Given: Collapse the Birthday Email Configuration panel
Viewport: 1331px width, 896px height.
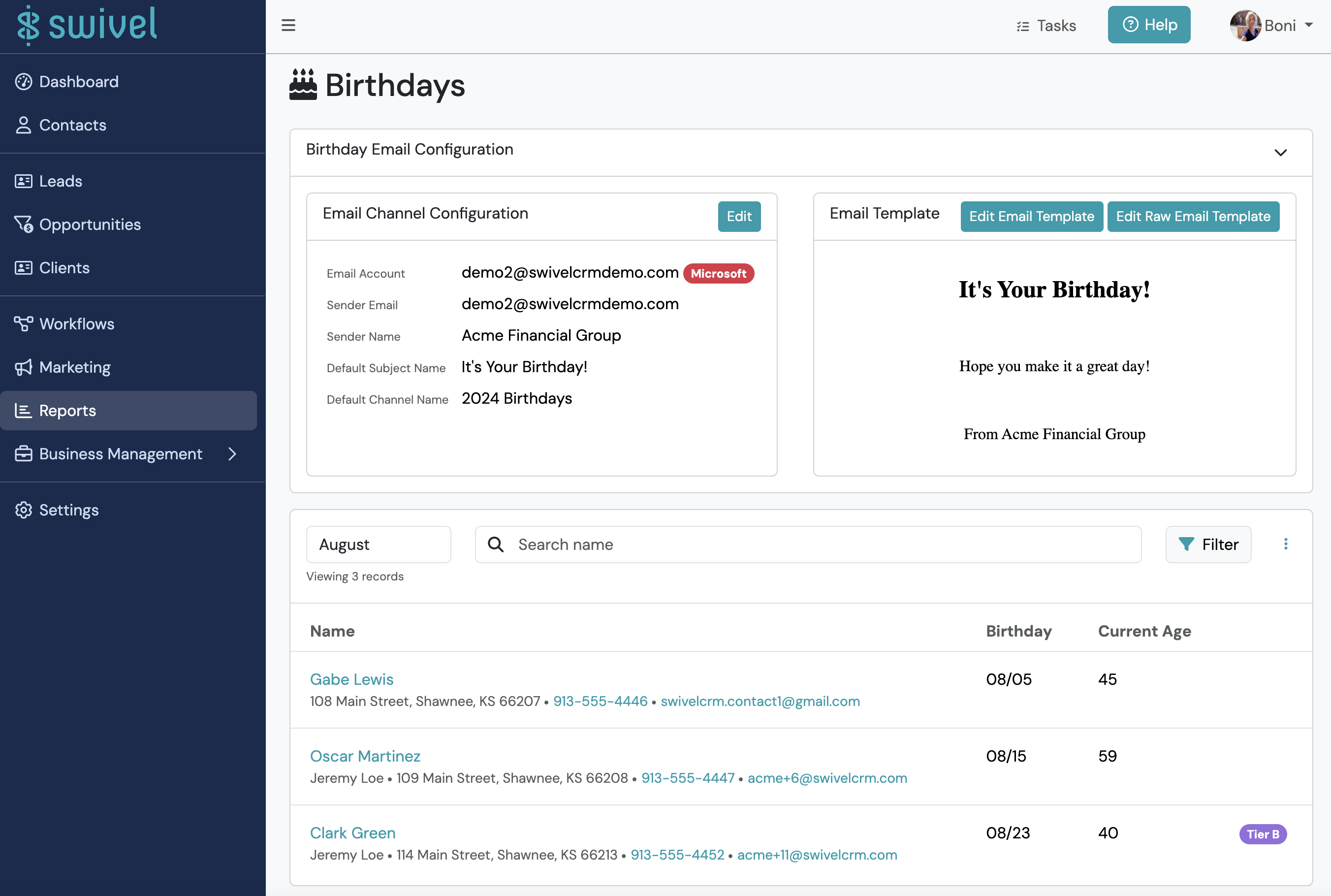Looking at the screenshot, I should tap(1280, 153).
